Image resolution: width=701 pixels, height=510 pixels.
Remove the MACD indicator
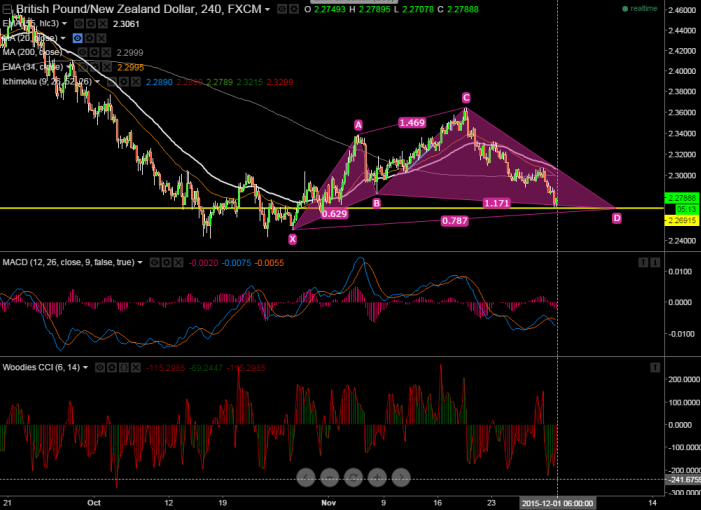click(178, 262)
